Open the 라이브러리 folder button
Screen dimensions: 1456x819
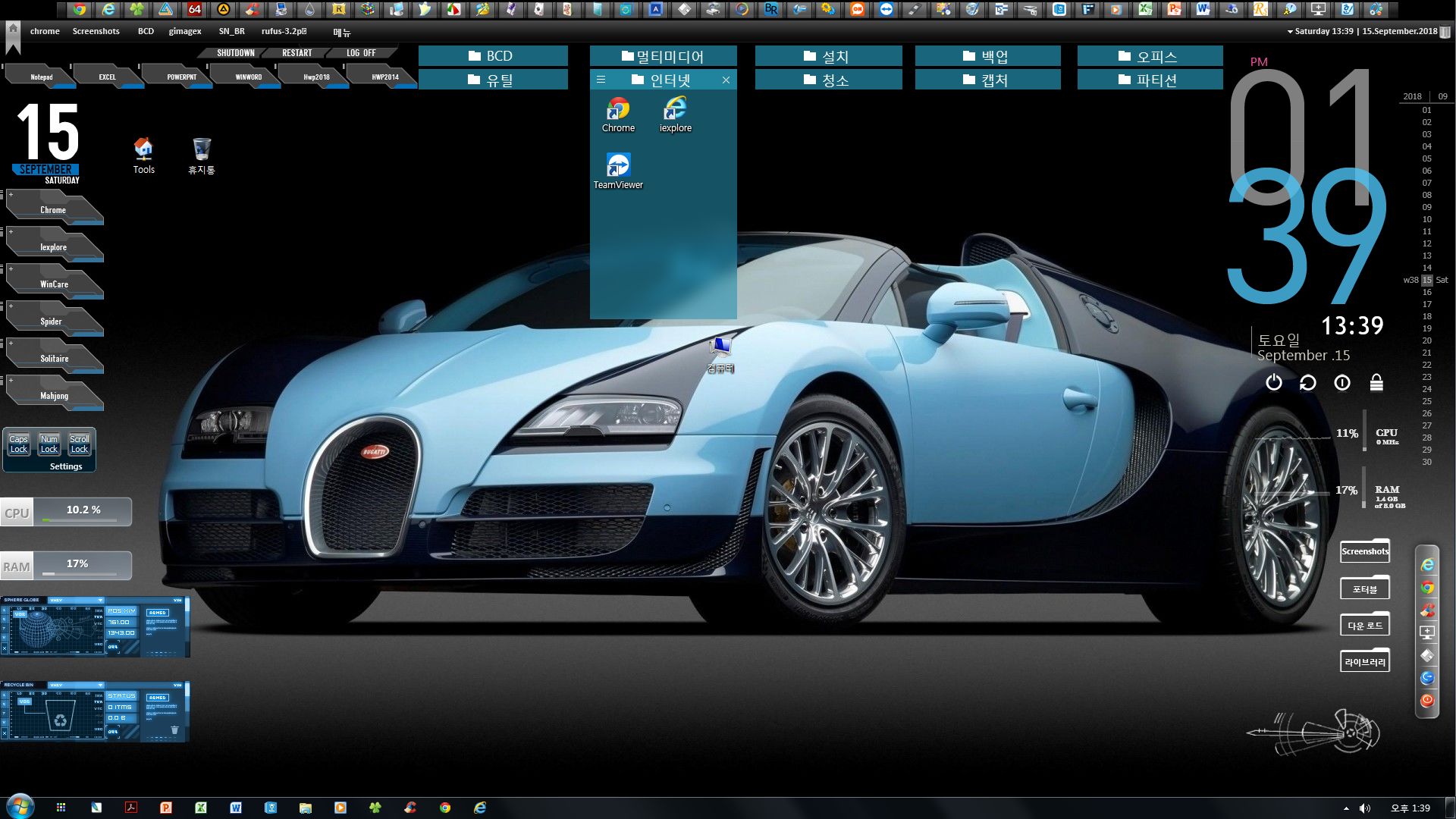[1365, 662]
